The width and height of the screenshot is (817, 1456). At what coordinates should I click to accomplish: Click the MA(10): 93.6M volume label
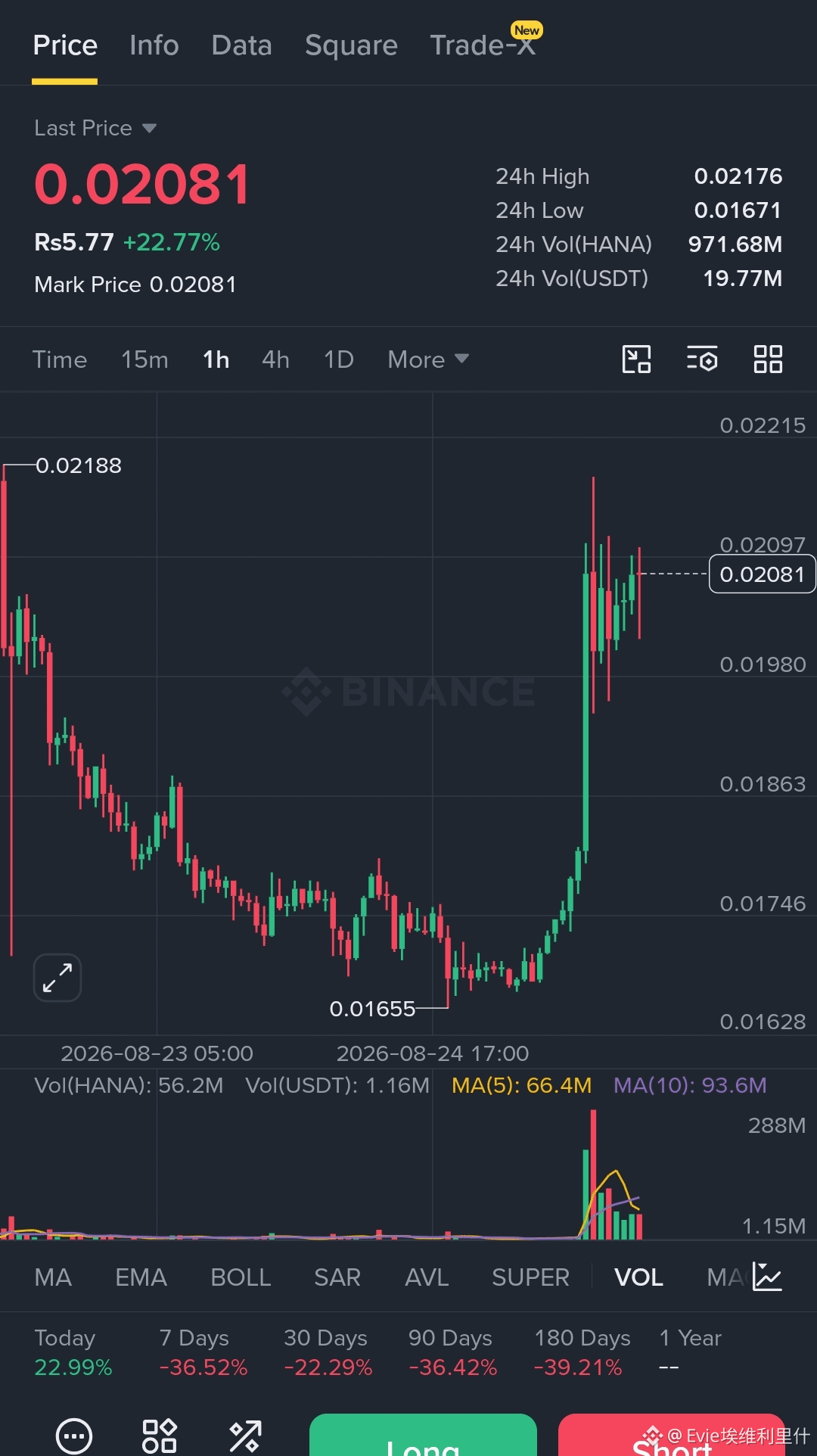pyautogui.click(x=690, y=1085)
